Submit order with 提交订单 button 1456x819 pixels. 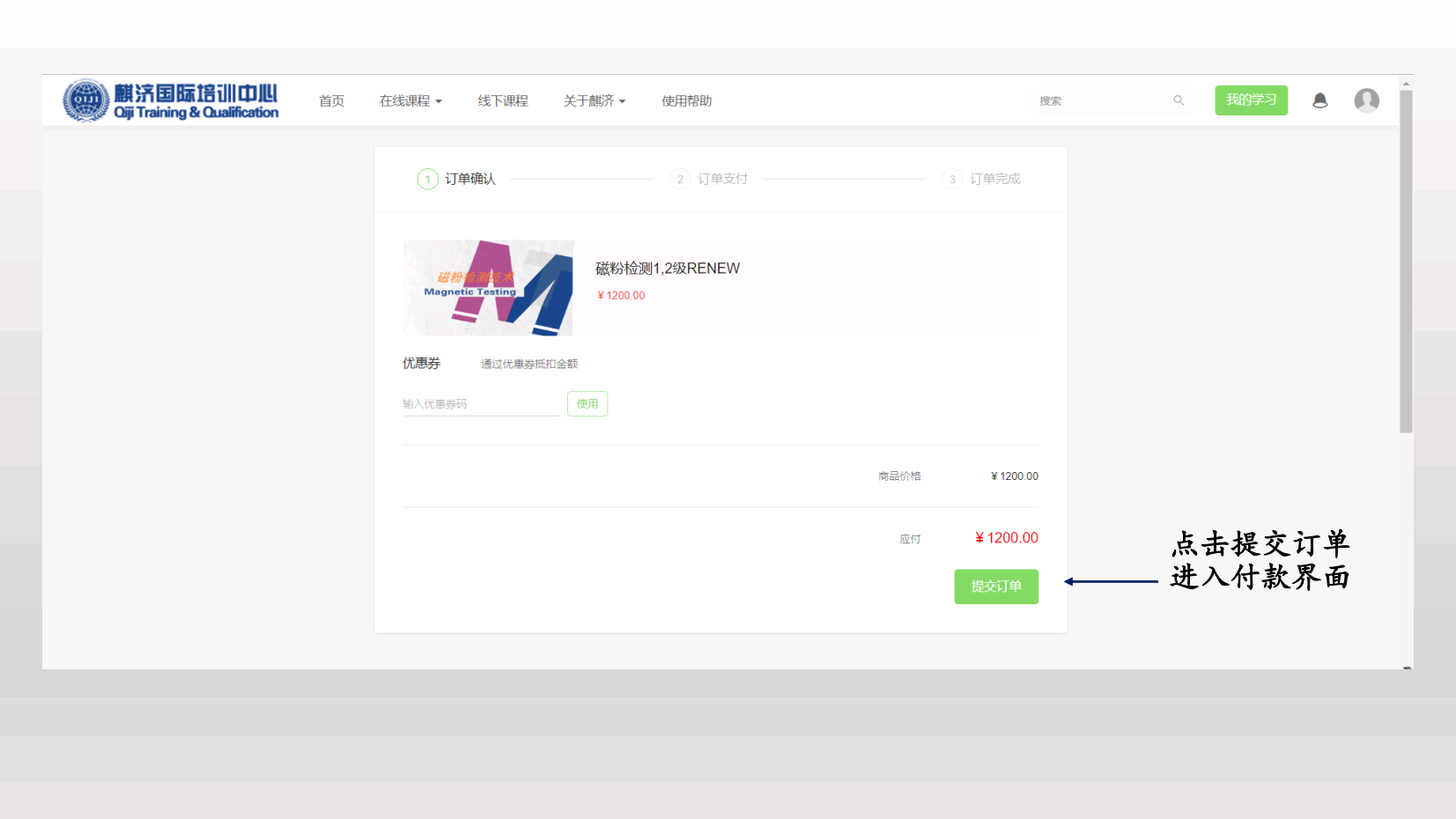[x=995, y=587]
